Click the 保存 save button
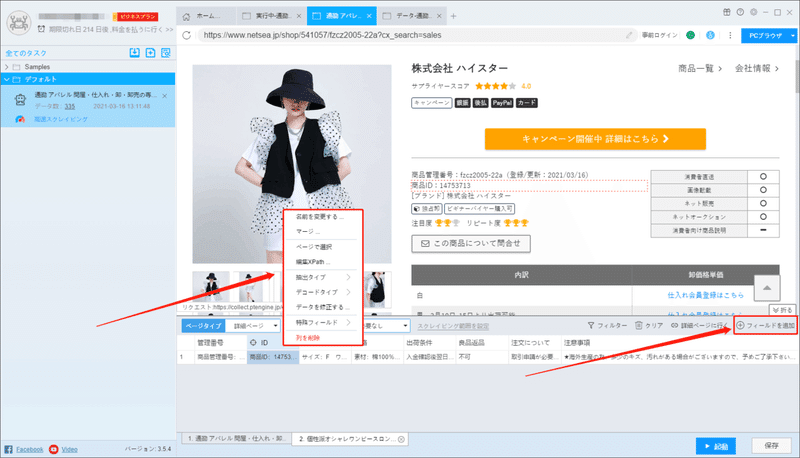Viewport: 800px width, 458px height. tap(771, 446)
